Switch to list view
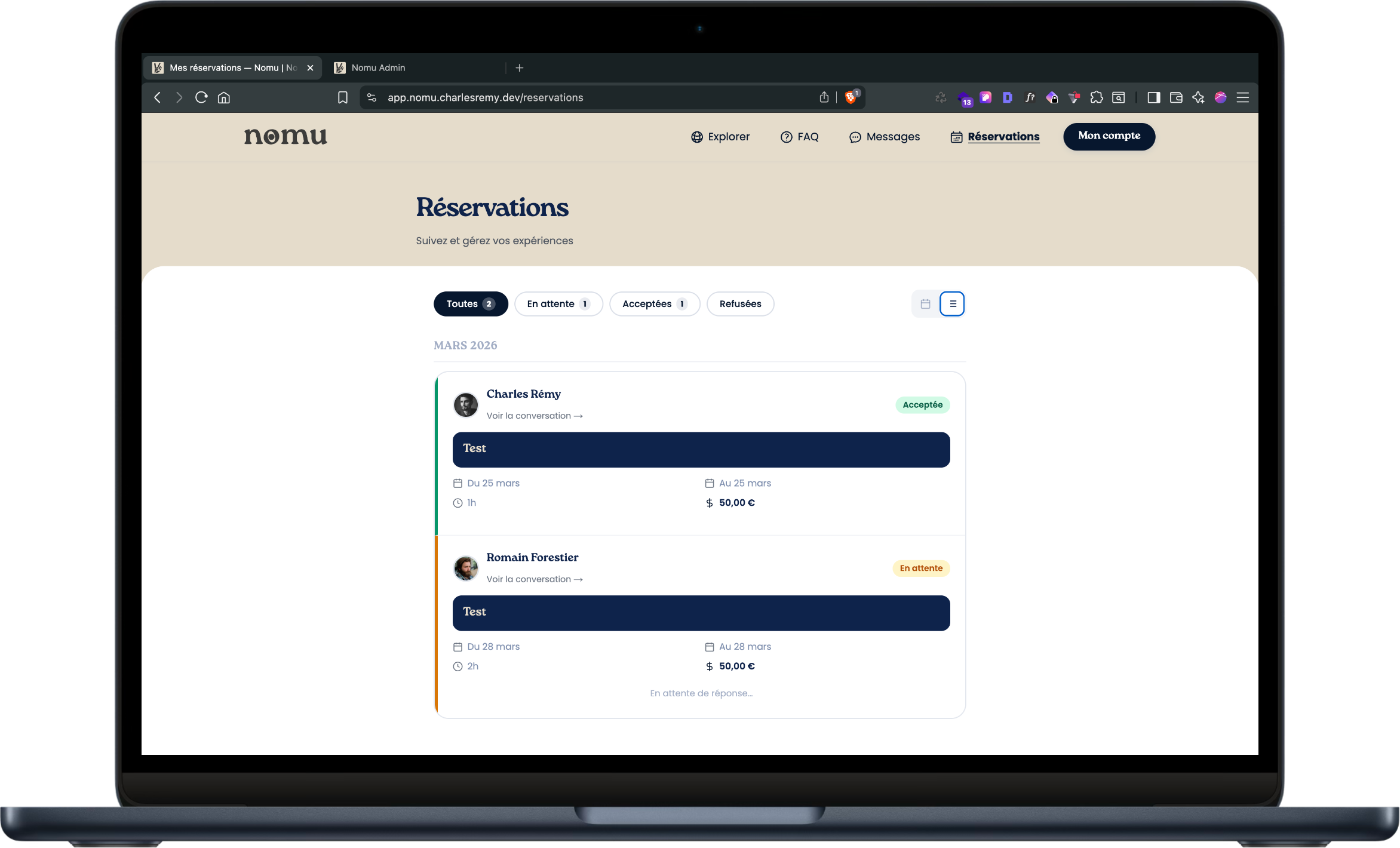 click(953, 304)
